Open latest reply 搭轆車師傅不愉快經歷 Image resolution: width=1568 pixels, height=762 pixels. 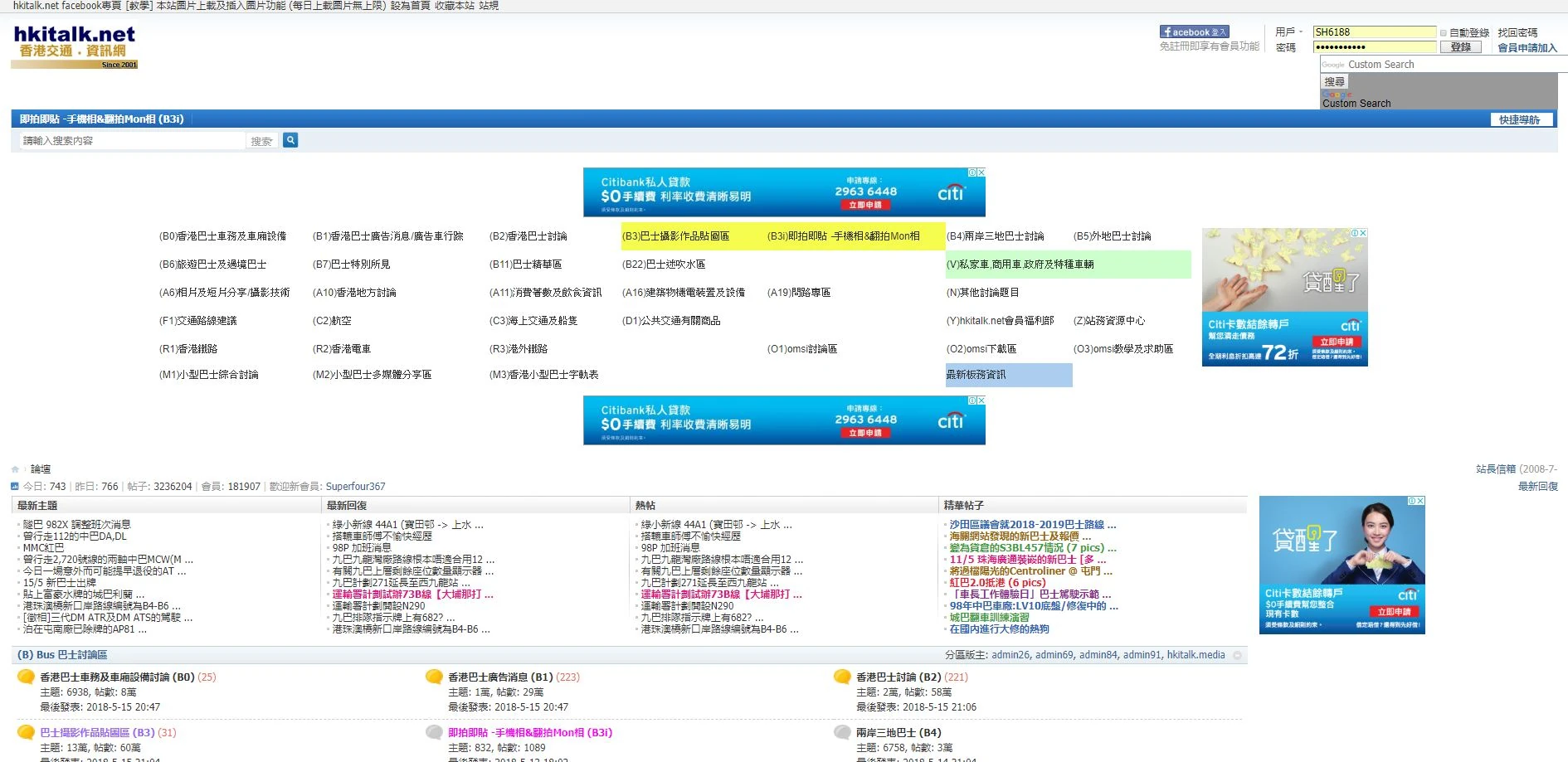382,536
